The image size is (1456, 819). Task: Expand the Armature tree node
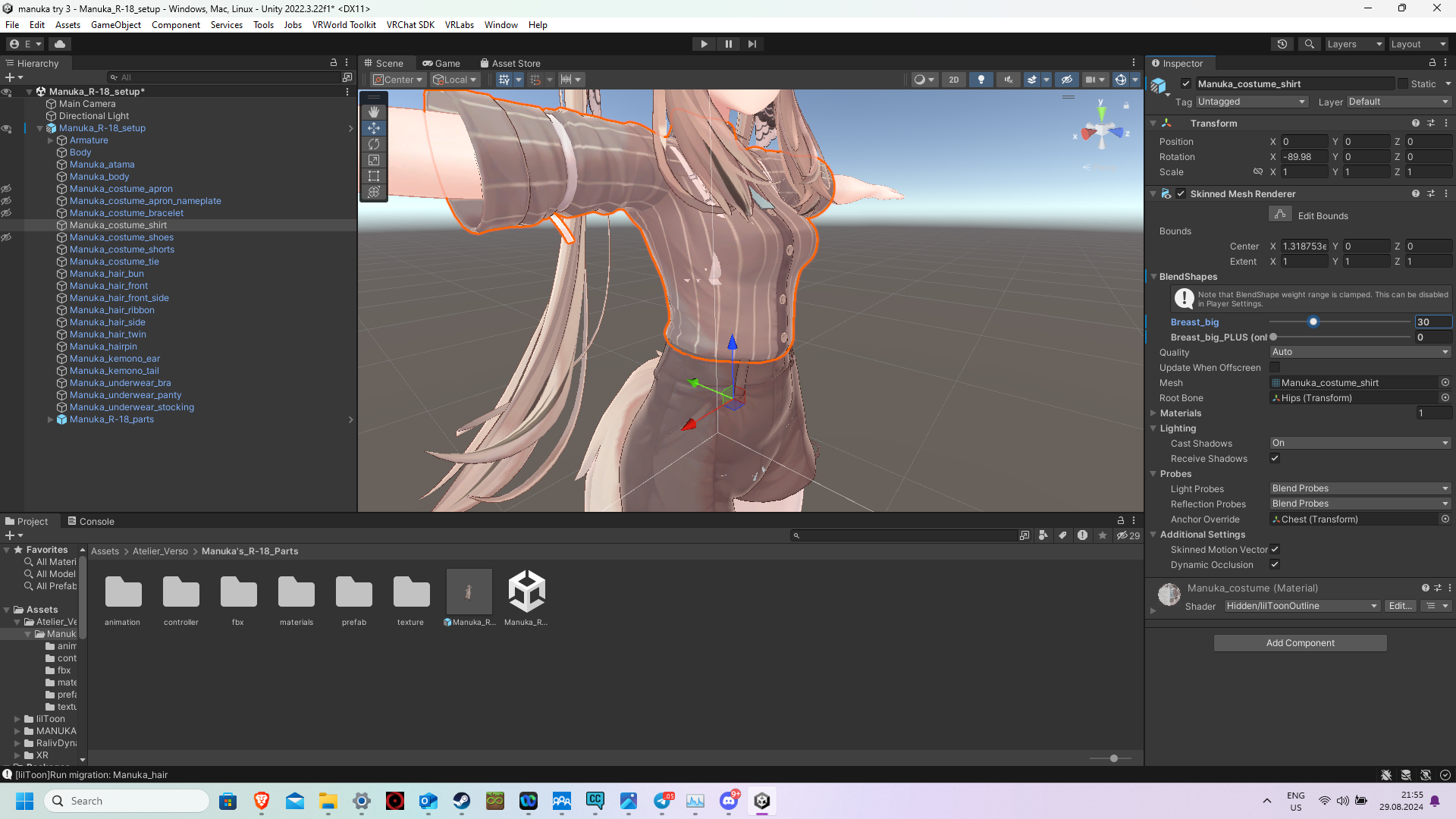click(x=51, y=140)
